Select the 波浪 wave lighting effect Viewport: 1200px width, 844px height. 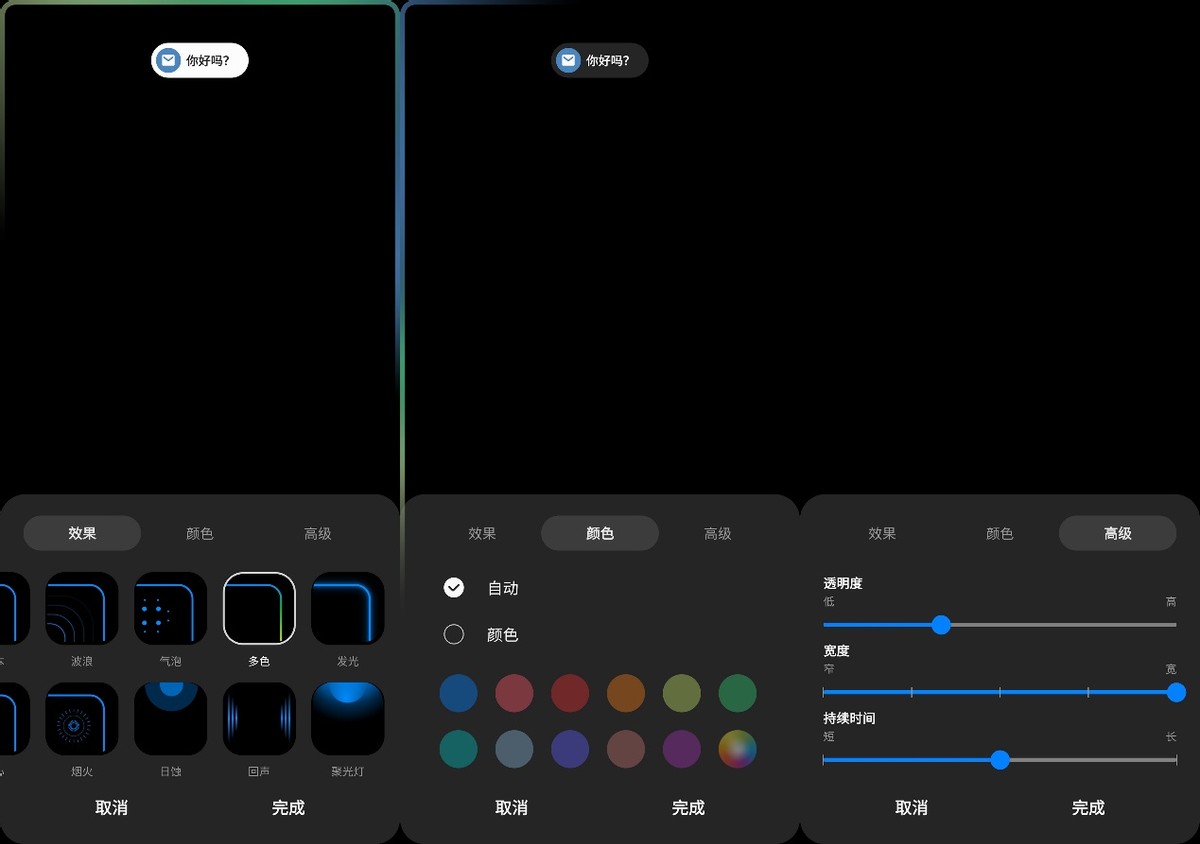click(x=82, y=608)
